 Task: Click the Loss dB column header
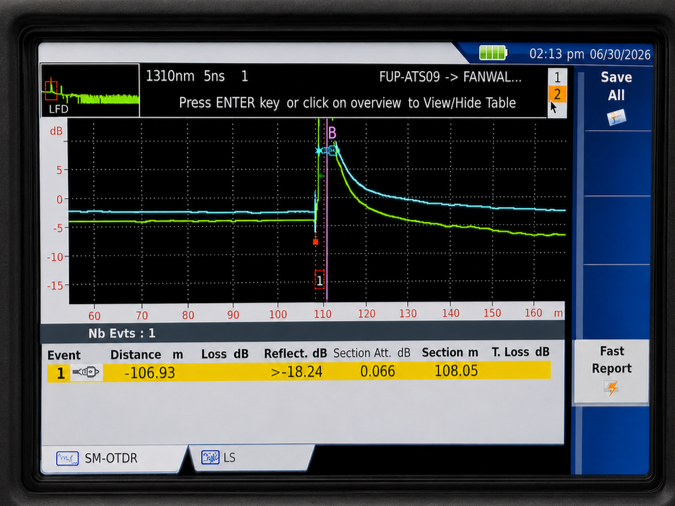click(225, 354)
